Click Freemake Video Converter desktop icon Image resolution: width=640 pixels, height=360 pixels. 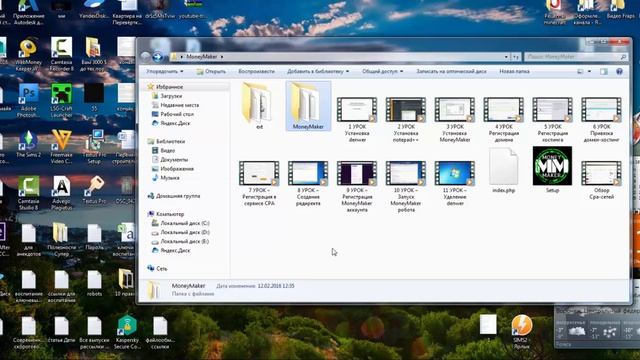tap(61, 147)
